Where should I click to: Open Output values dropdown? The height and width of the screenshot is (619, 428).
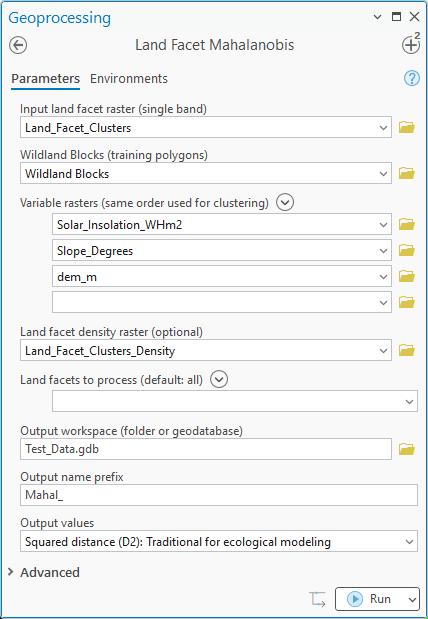click(x=409, y=542)
